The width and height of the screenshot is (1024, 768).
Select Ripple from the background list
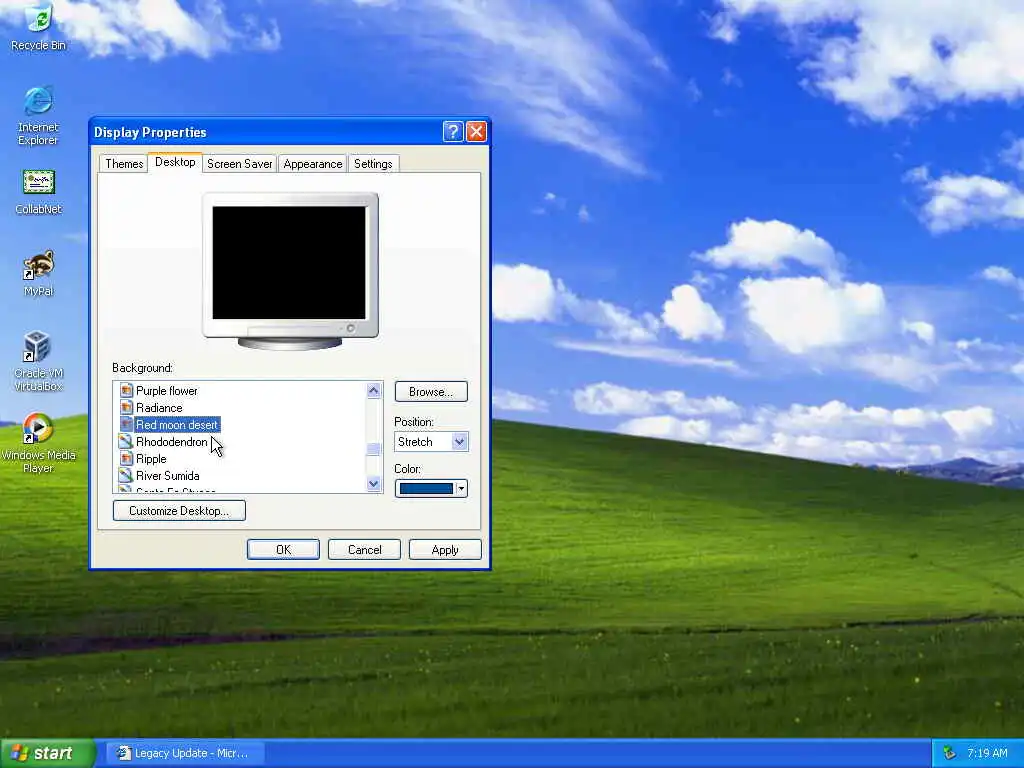coord(151,458)
